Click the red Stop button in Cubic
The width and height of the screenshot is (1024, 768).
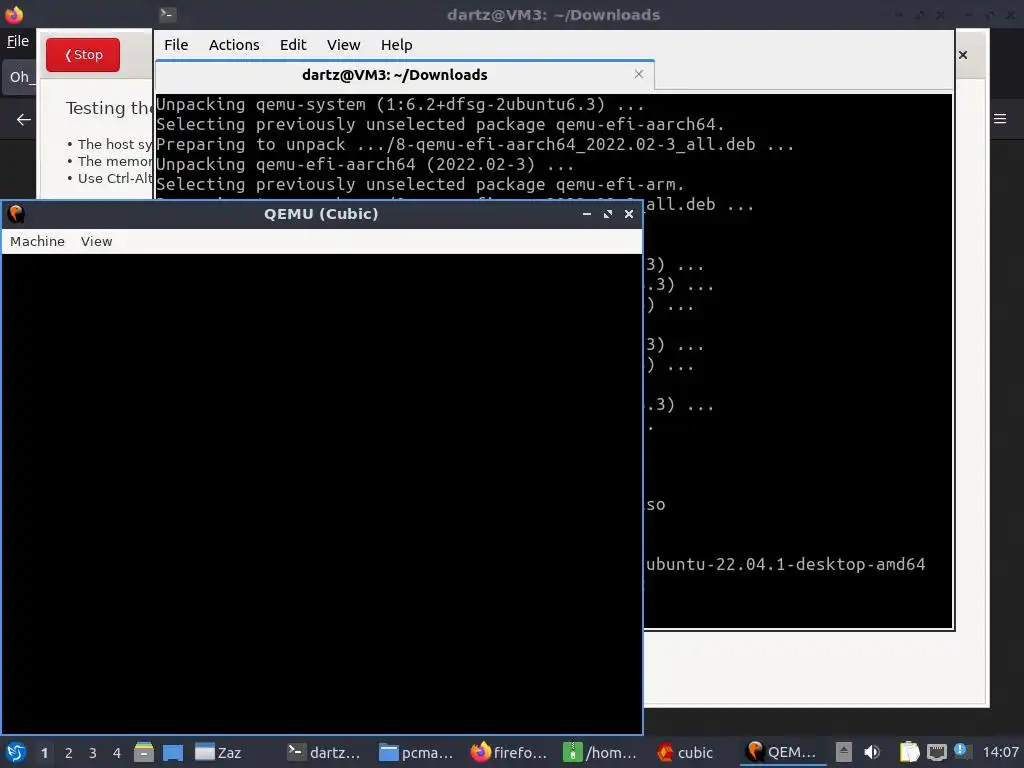pyautogui.click(x=83, y=55)
